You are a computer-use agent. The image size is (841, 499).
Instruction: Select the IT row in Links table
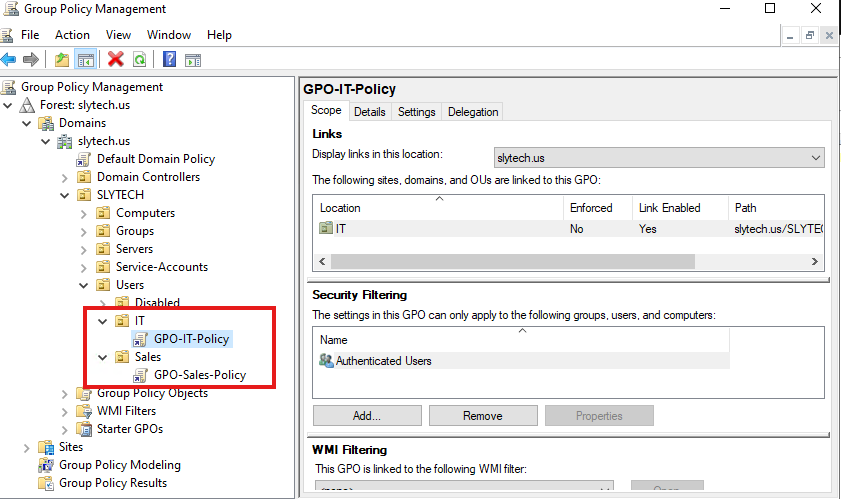(569, 229)
